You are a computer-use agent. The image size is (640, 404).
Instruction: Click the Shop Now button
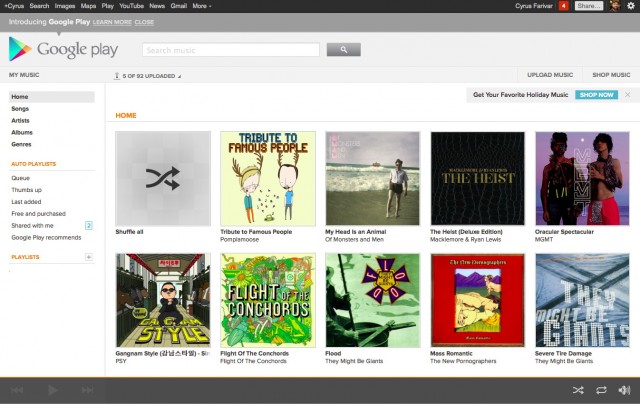pos(596,95)
